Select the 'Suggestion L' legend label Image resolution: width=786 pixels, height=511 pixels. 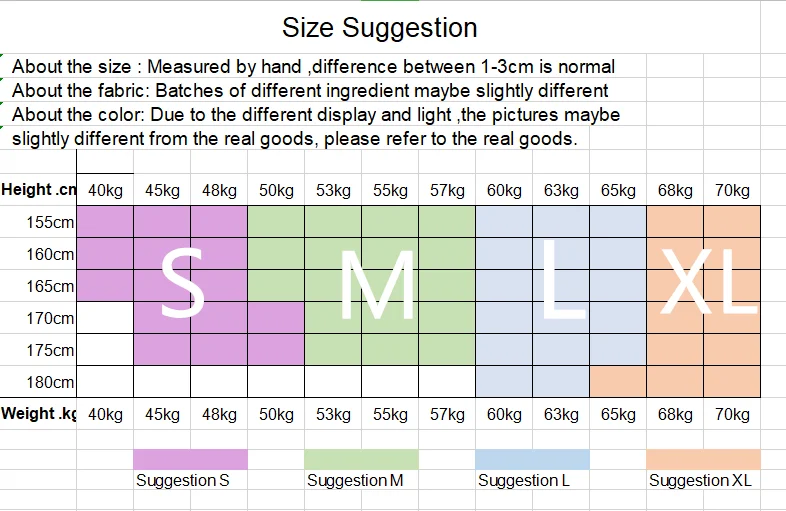pos(524,481)
